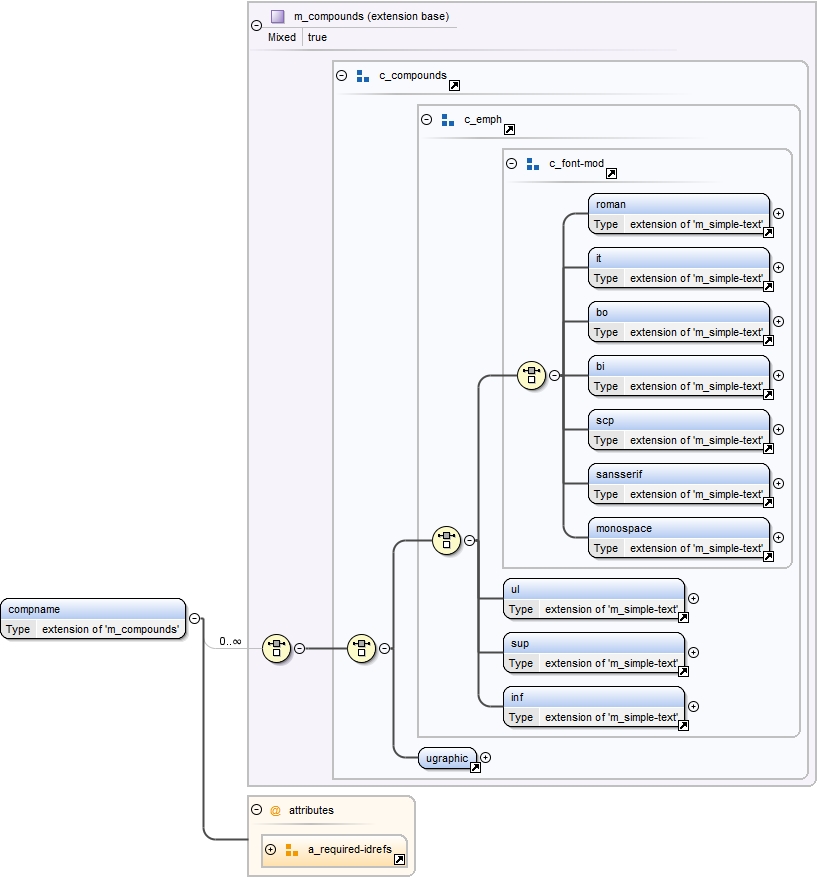Click the go-to arrow icon beside c_compounds
The height and width of the screenshot is (878, 834).
[454, 87]
